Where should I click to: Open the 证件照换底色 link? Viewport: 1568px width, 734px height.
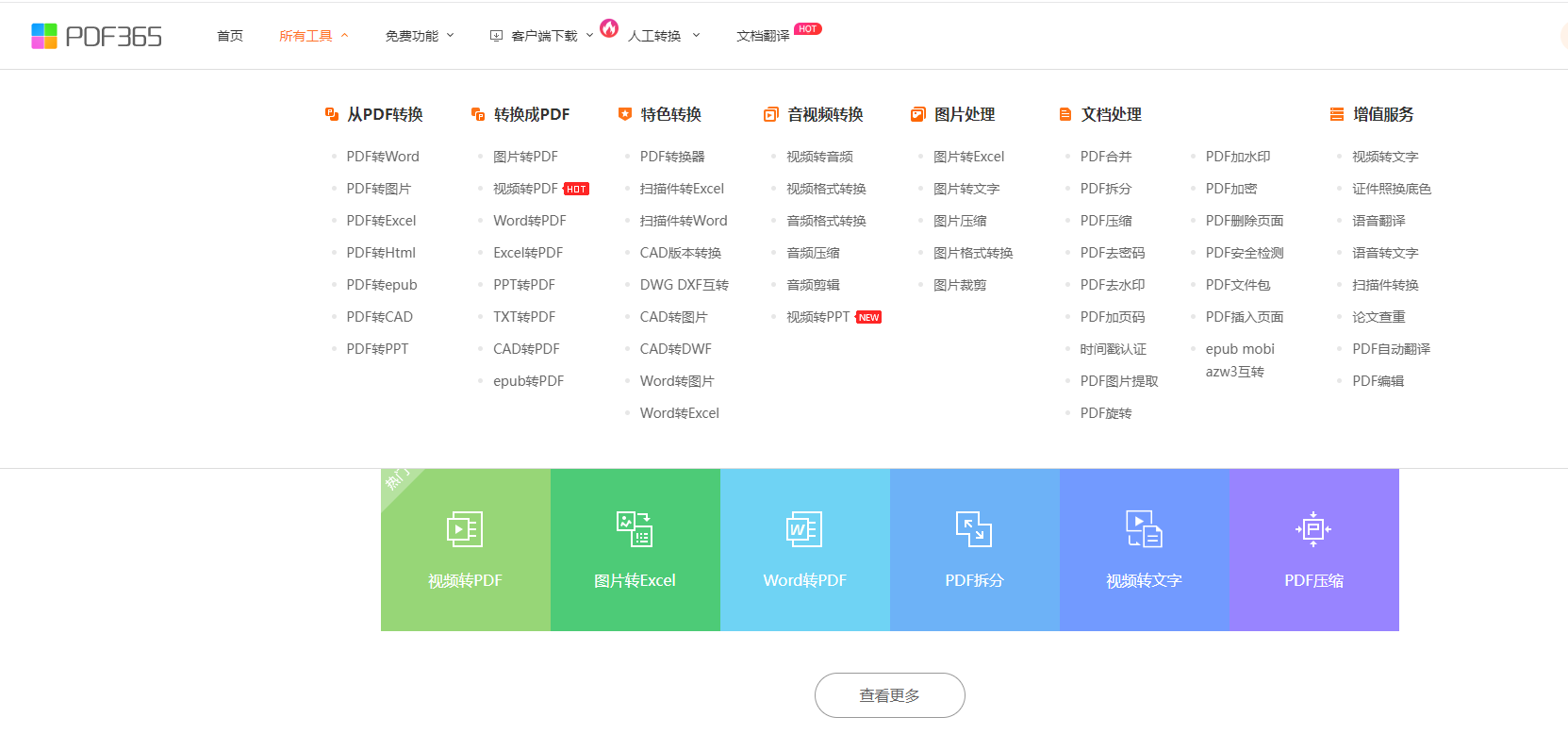(1392, 189)
